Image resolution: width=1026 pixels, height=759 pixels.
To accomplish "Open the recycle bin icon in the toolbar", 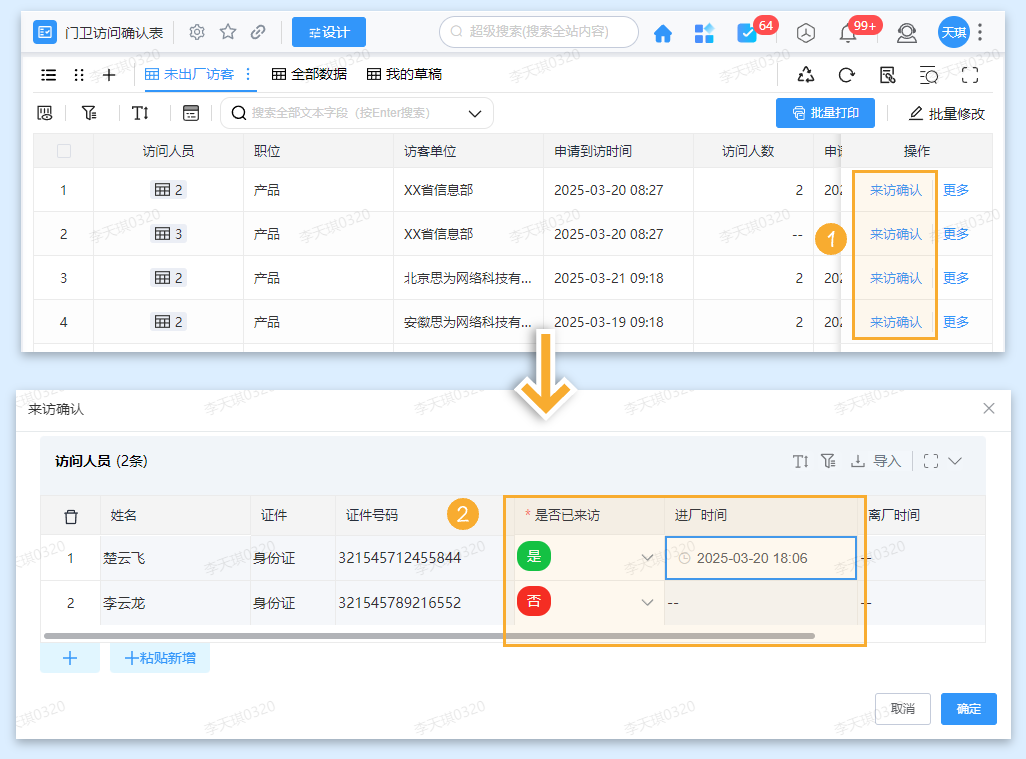I will (806, 75).
